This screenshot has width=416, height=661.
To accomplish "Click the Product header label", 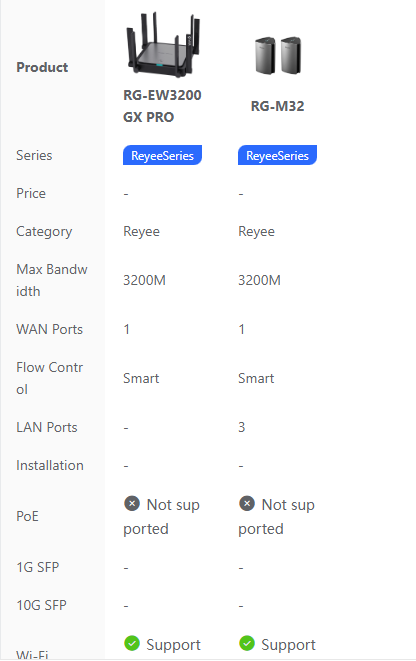I will click(x=42, y=67).
